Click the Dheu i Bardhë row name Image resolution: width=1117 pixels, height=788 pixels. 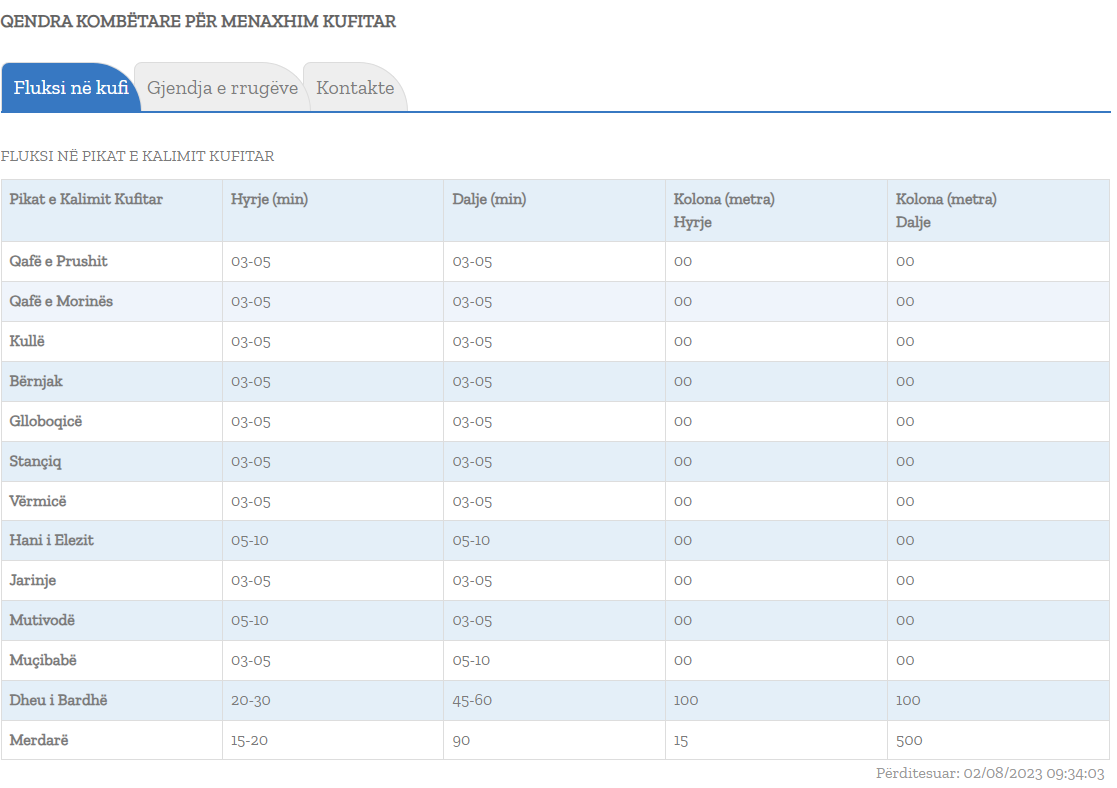coord(58,700)
